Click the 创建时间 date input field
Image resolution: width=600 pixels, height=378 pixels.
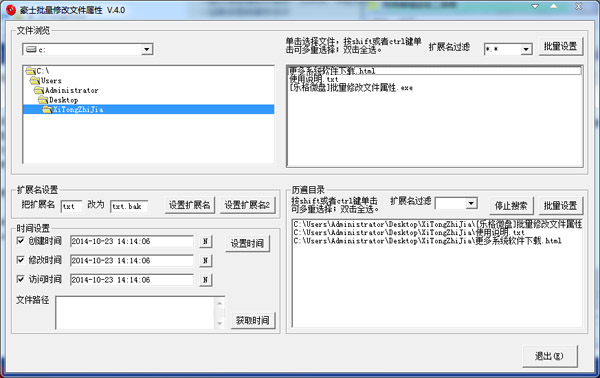click(132, 241)
